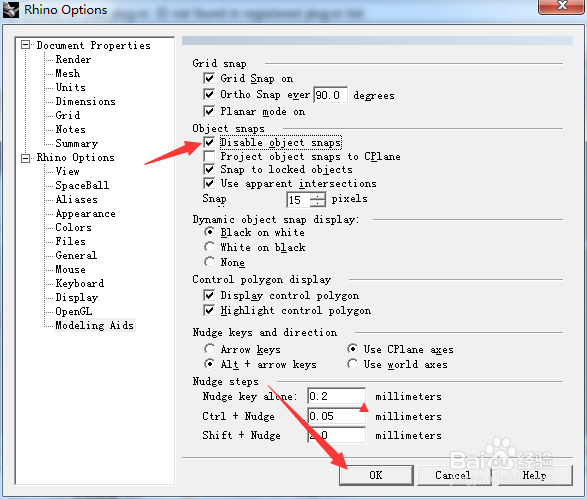Click the Rhino icon in the title bar
This screenshot has width=587, height=499.
tap(10, 9)
